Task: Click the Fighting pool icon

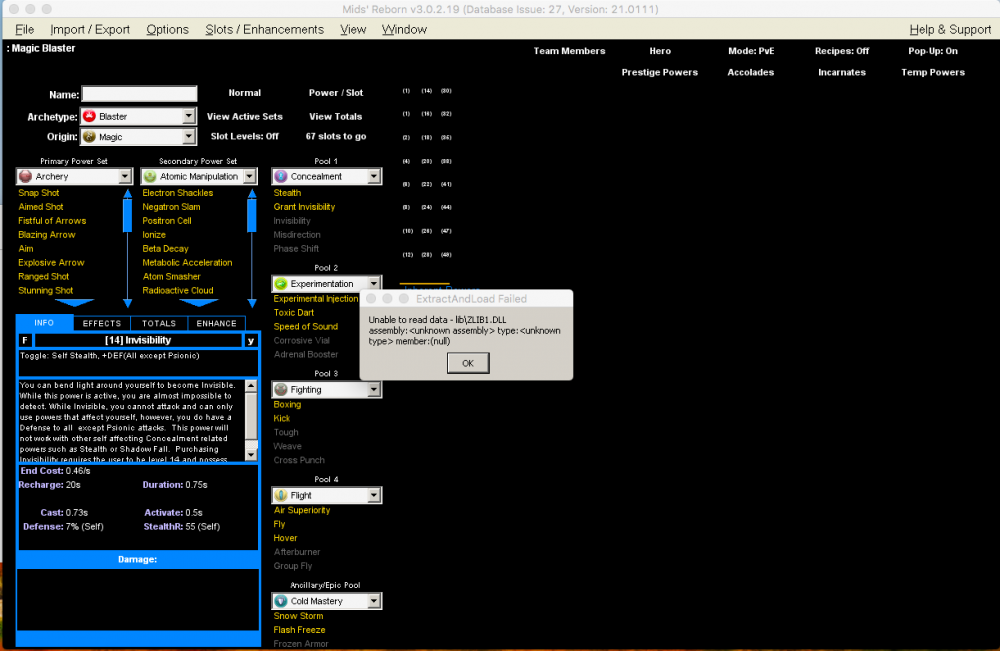Action: coord(281,390)
